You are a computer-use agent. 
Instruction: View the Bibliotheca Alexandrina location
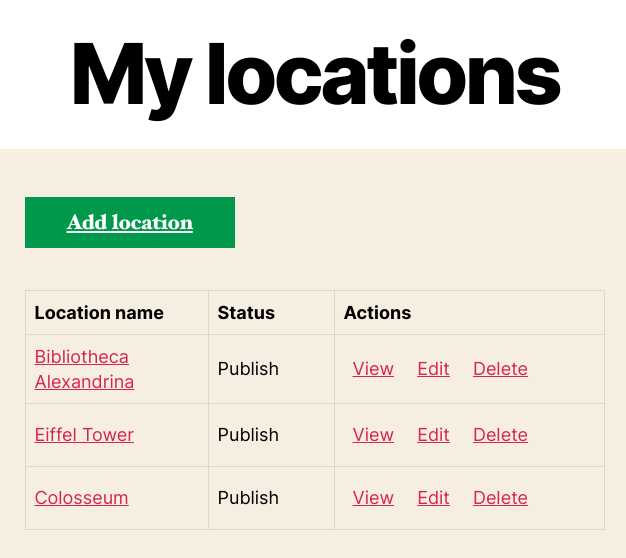[373, 369]
